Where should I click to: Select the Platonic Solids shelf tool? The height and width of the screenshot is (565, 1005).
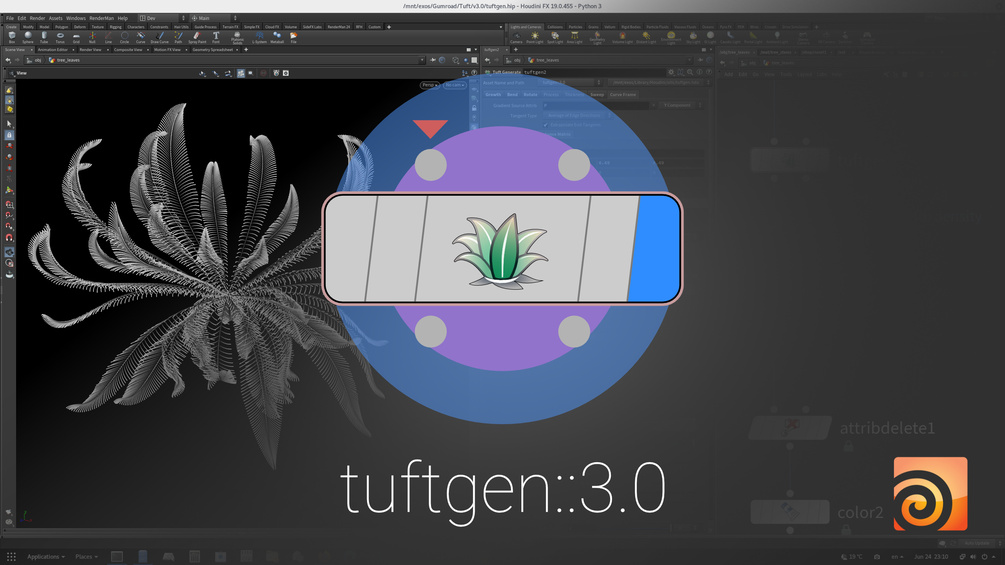click(x=237, y=38)
